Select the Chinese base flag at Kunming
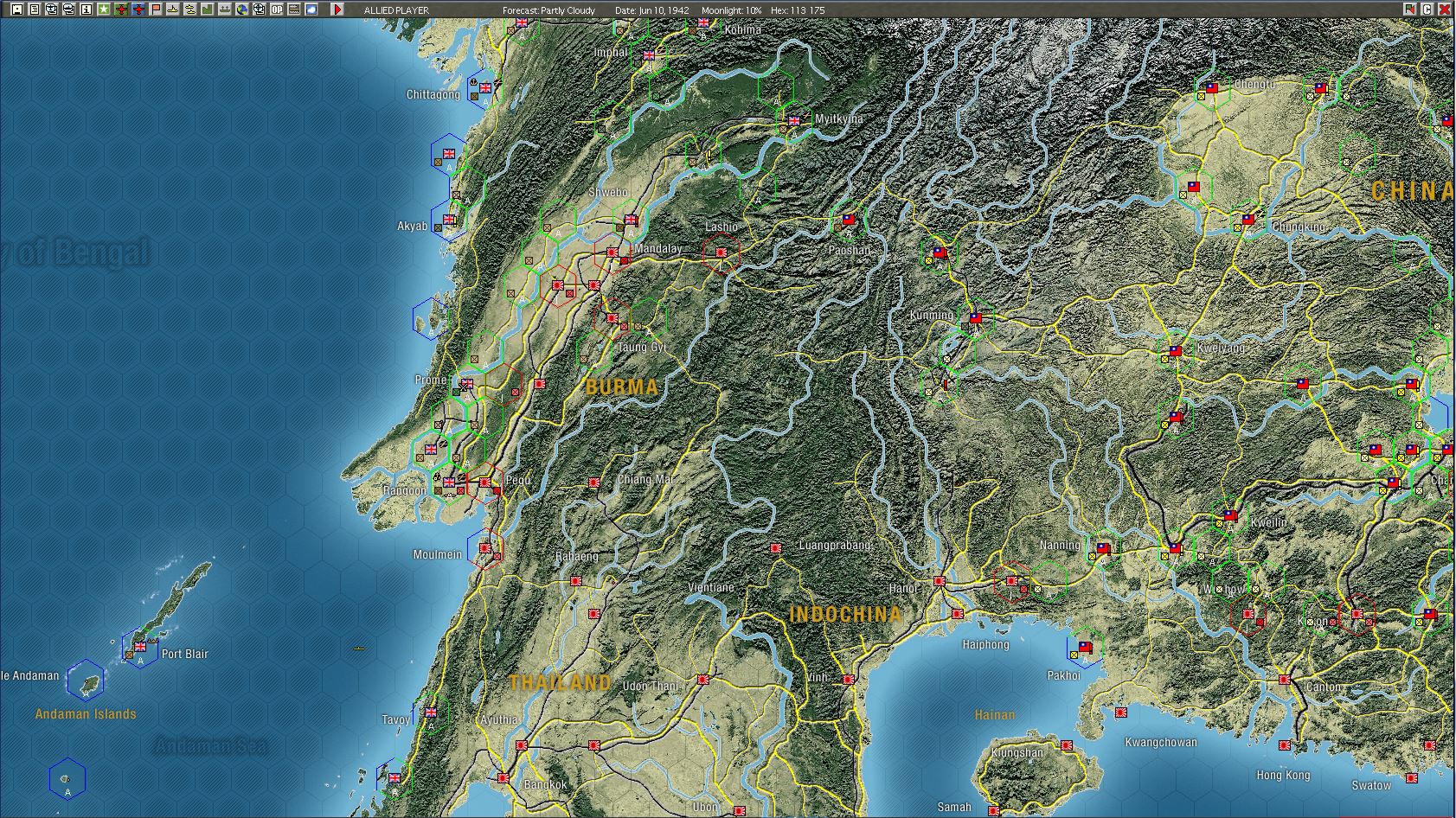This screenshot has height=818, width=1456. pyautogui.click(x=976, y=317)
